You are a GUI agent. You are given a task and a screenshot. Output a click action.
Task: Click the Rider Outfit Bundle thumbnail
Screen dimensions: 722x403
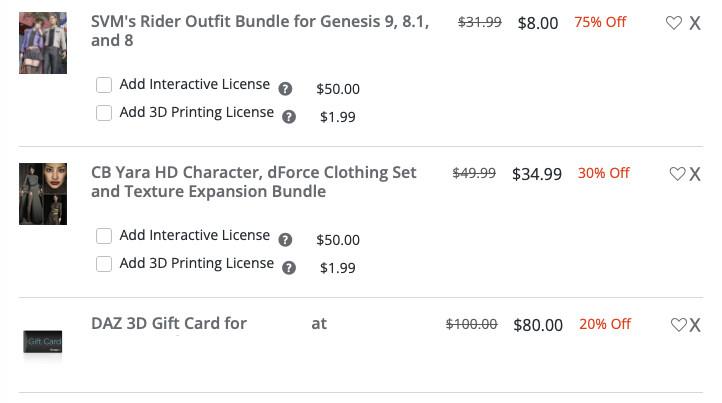point(43,43)
